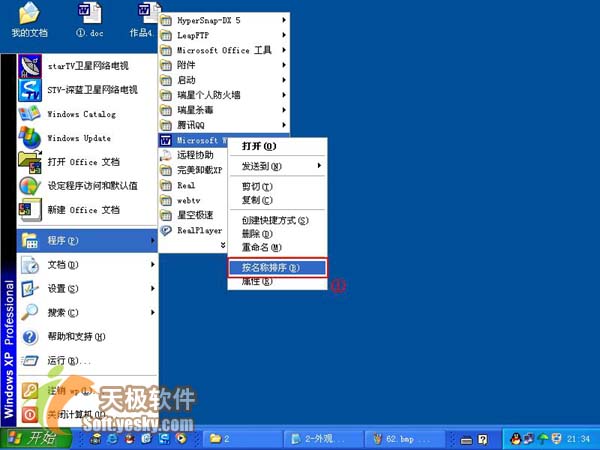Open the ①.doc desktop file
Image resolution: width=600 pixels, height=450 pixels.
(x=90, y=19)
